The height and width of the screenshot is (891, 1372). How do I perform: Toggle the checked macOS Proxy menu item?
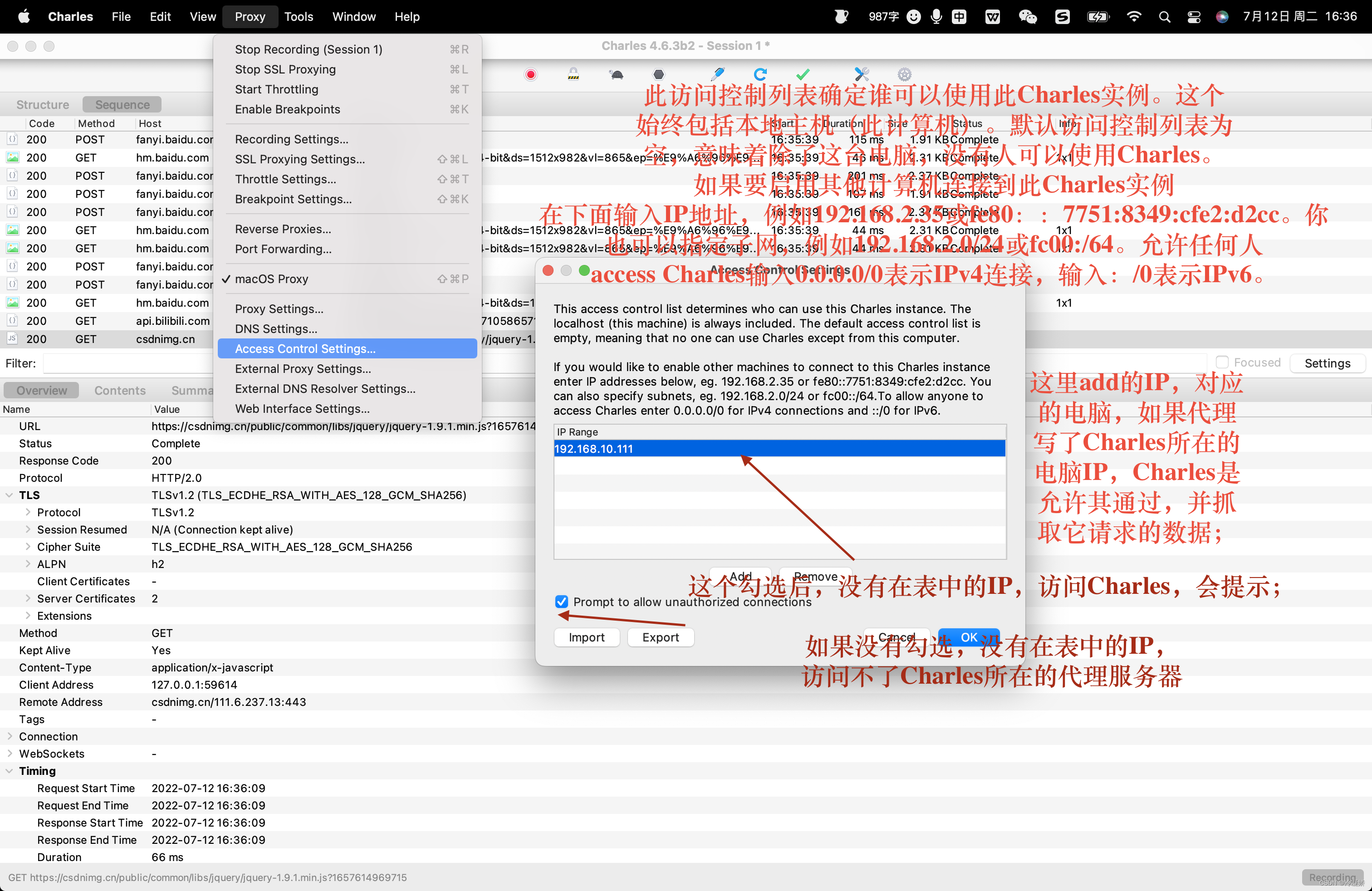click(x=347, y=279)
